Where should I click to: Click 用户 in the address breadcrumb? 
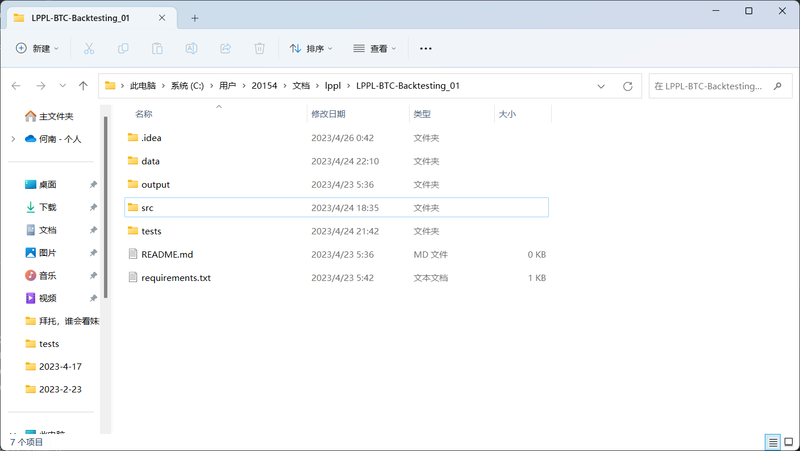pyautogui.click(x=228, y=86)
